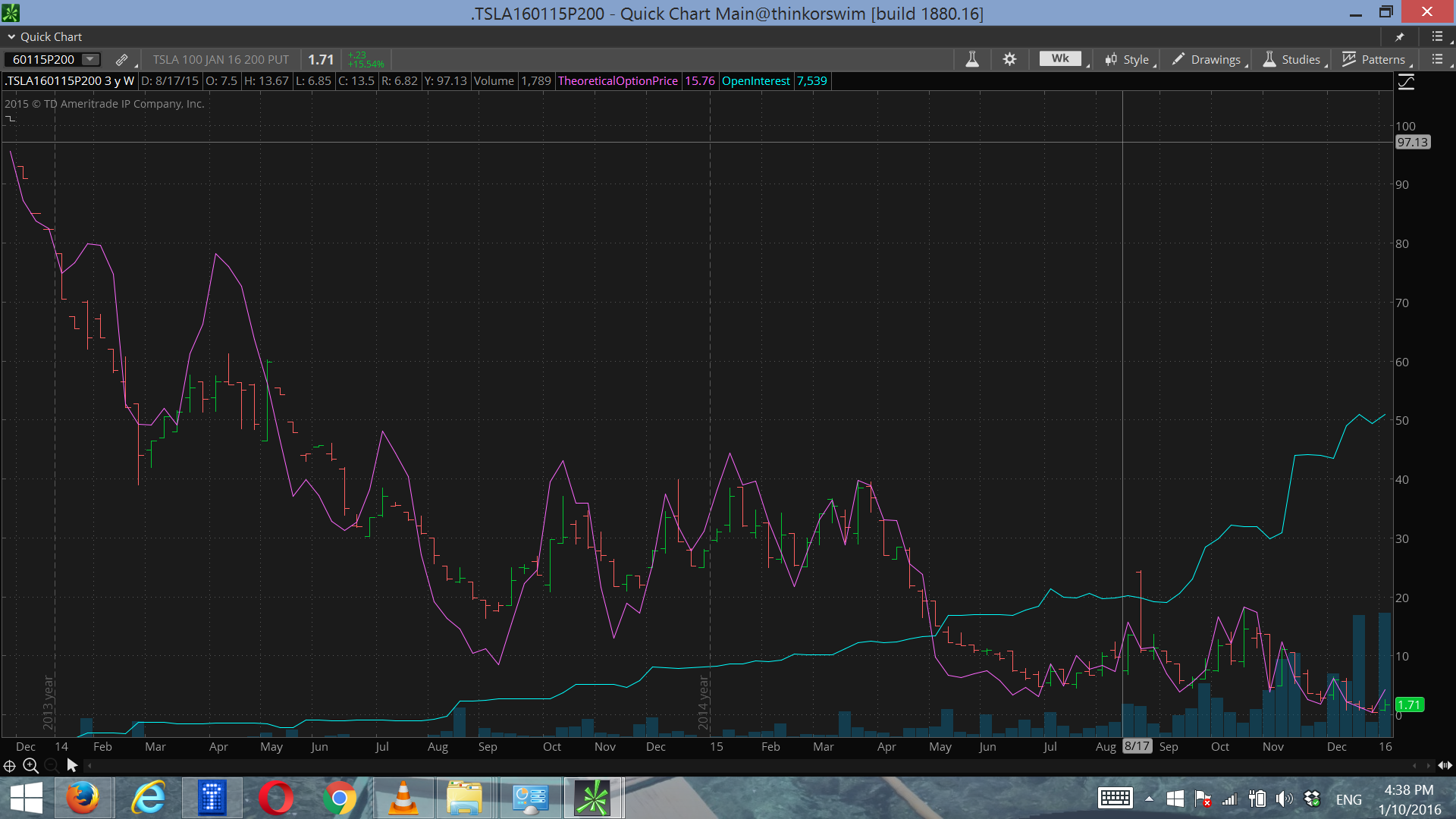
Task: Collapse the Quick Chart panel chevron
Action: pos(11,36)
